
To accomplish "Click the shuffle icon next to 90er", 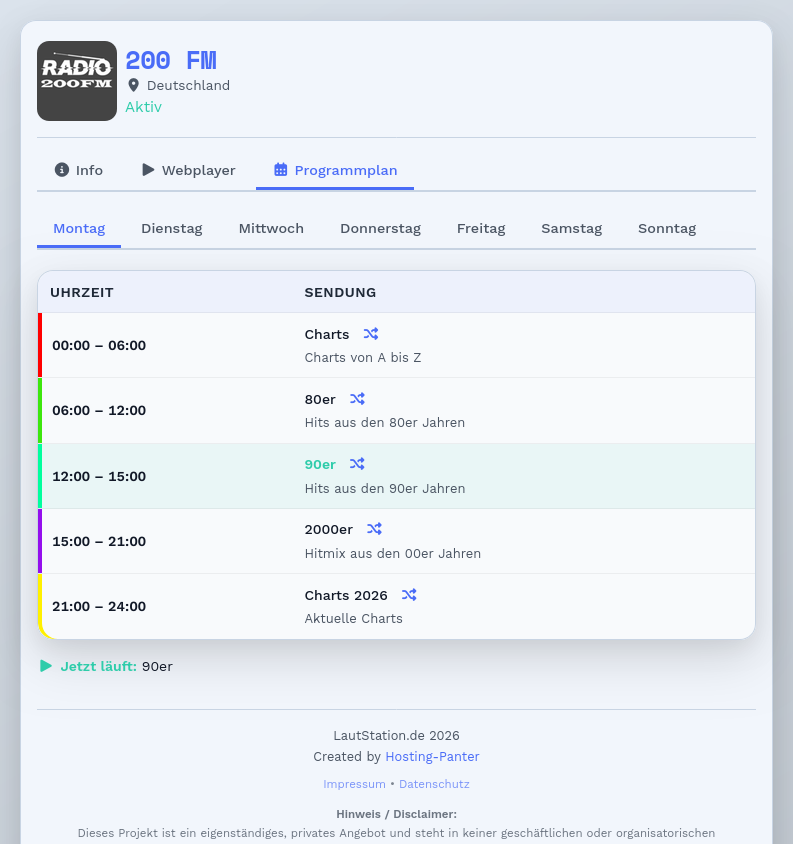I will (357, 464).
